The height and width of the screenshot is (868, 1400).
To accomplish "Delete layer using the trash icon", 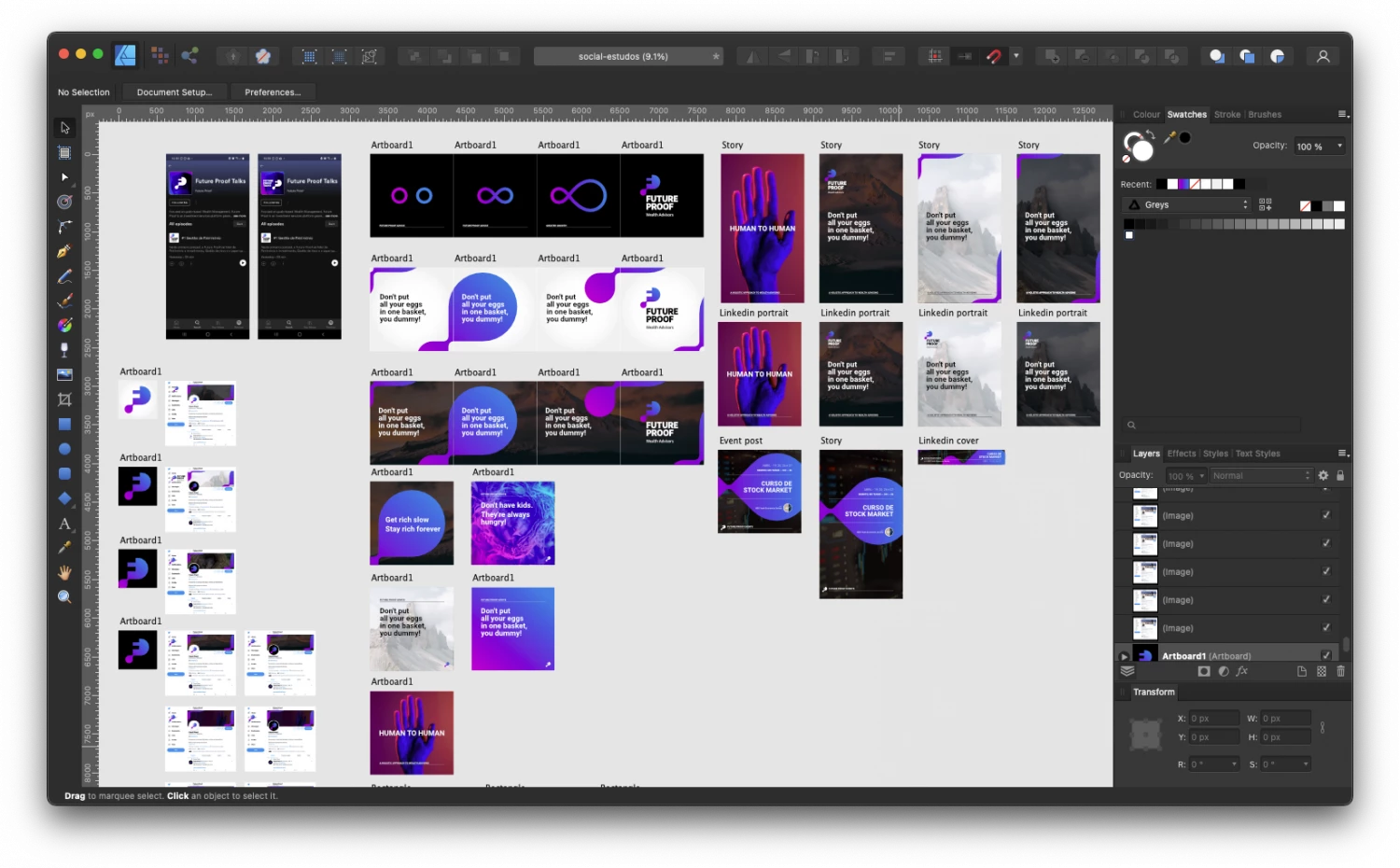I will coord(1341,671).
